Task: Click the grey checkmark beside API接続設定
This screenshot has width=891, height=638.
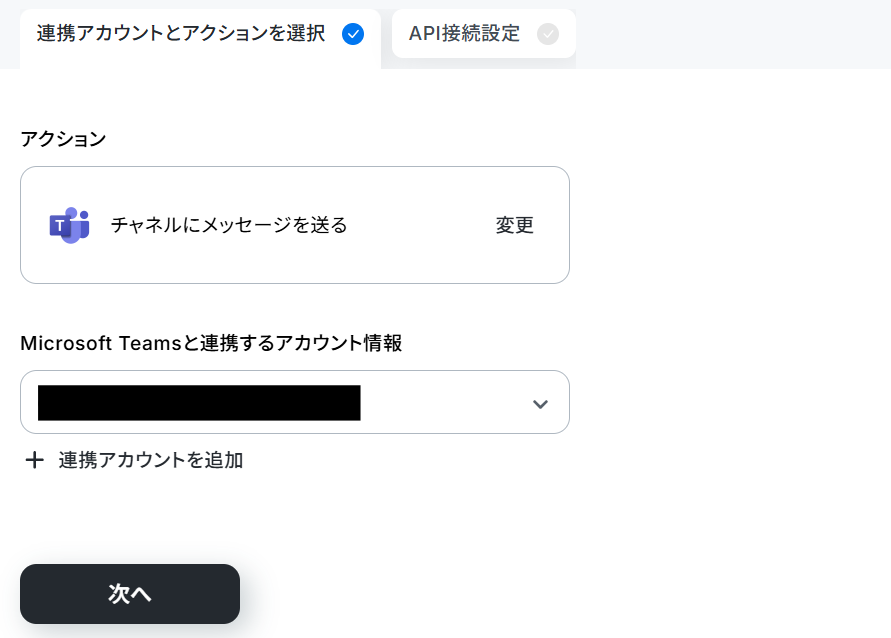Action: [x=548, y=34]
